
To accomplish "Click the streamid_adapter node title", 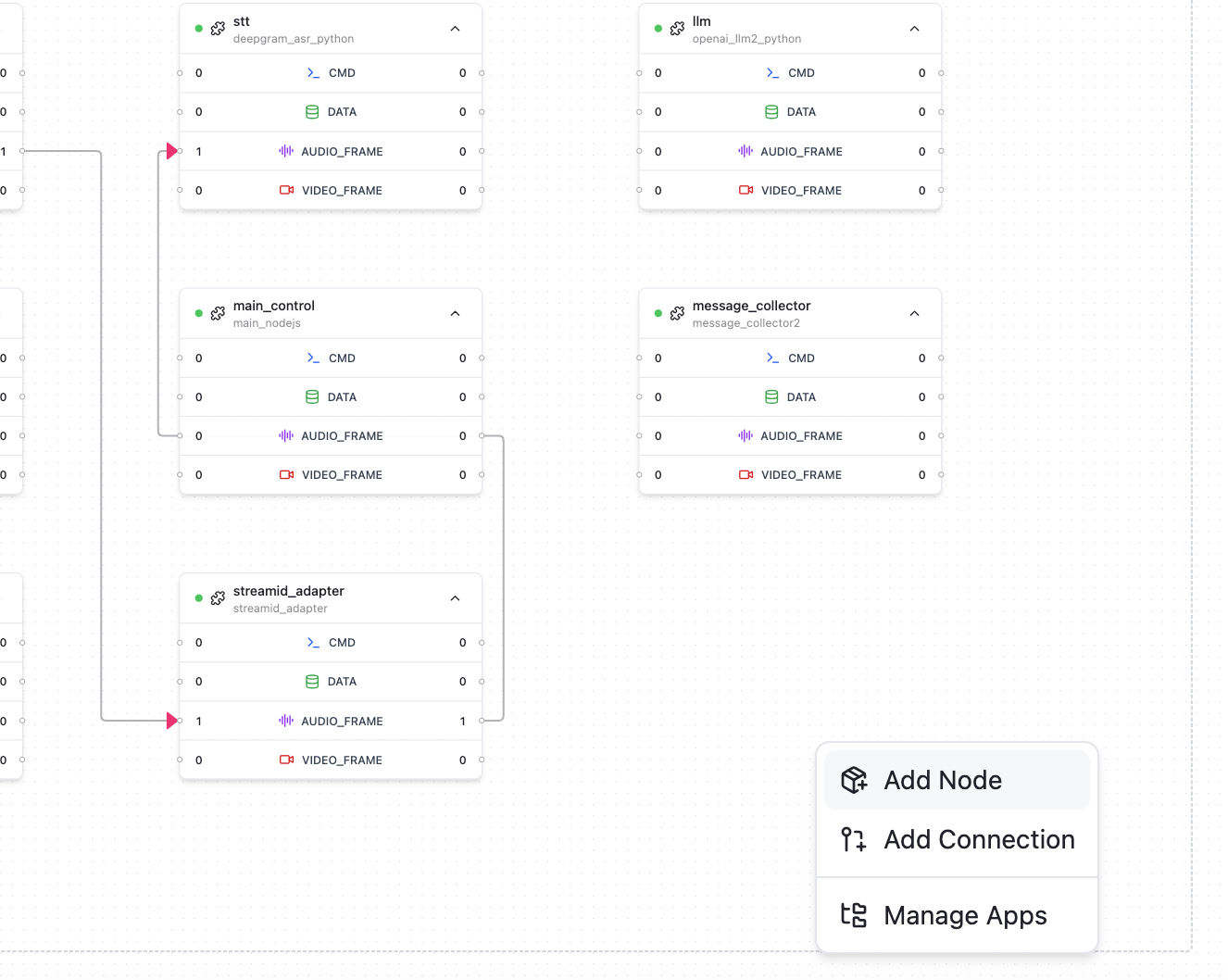I will 288,591.
